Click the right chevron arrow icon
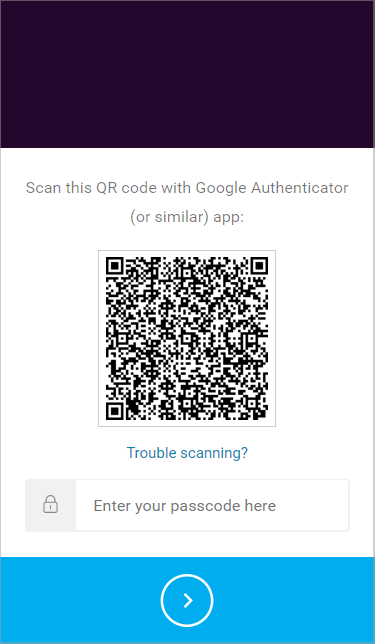 [x=188, y=600]
